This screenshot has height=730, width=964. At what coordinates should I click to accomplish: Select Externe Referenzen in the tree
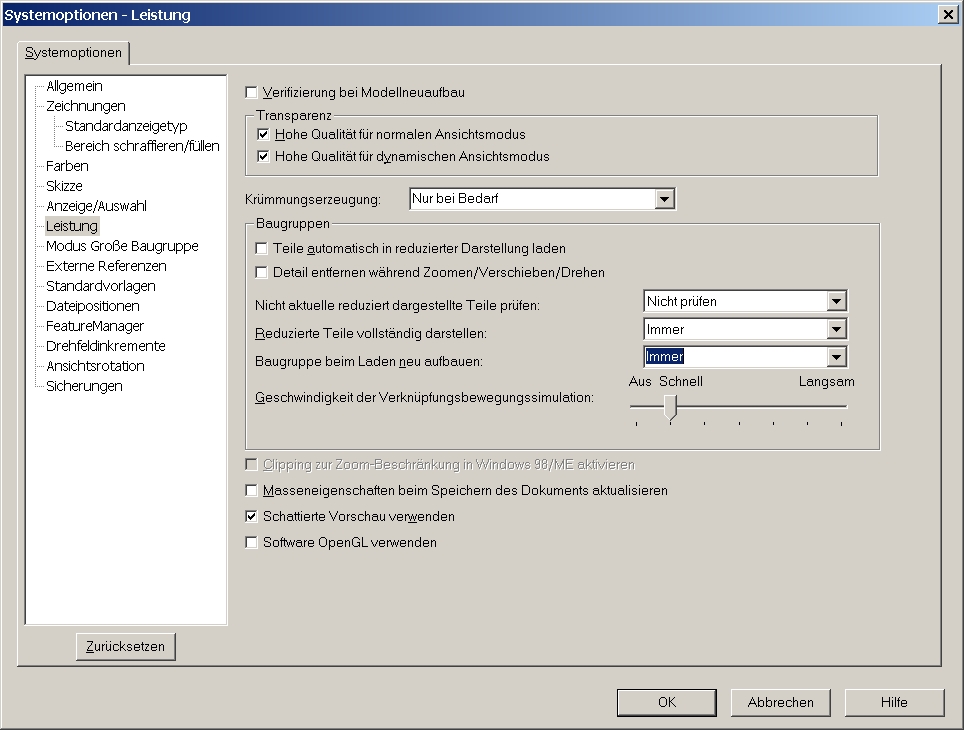pos(106,266)
